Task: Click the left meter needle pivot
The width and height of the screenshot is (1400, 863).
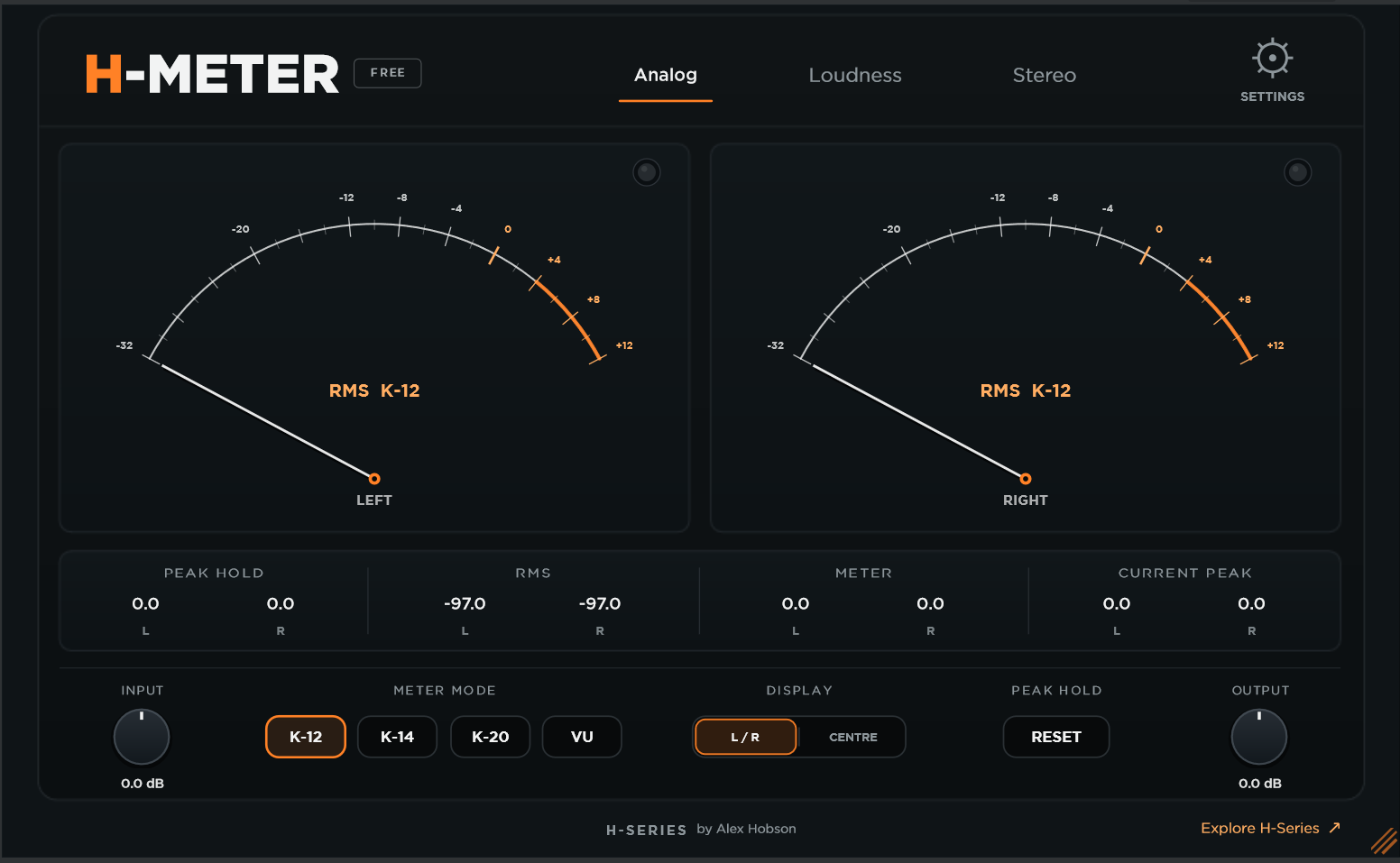Action: [x=374, y=479]
